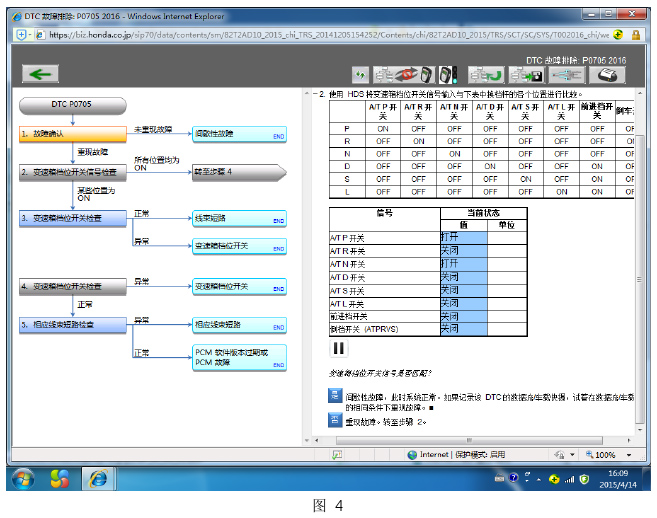Viewport: 657px width, 518px height.
Task: Click the green refresh arrows icon
Action: tap(360, 75)
